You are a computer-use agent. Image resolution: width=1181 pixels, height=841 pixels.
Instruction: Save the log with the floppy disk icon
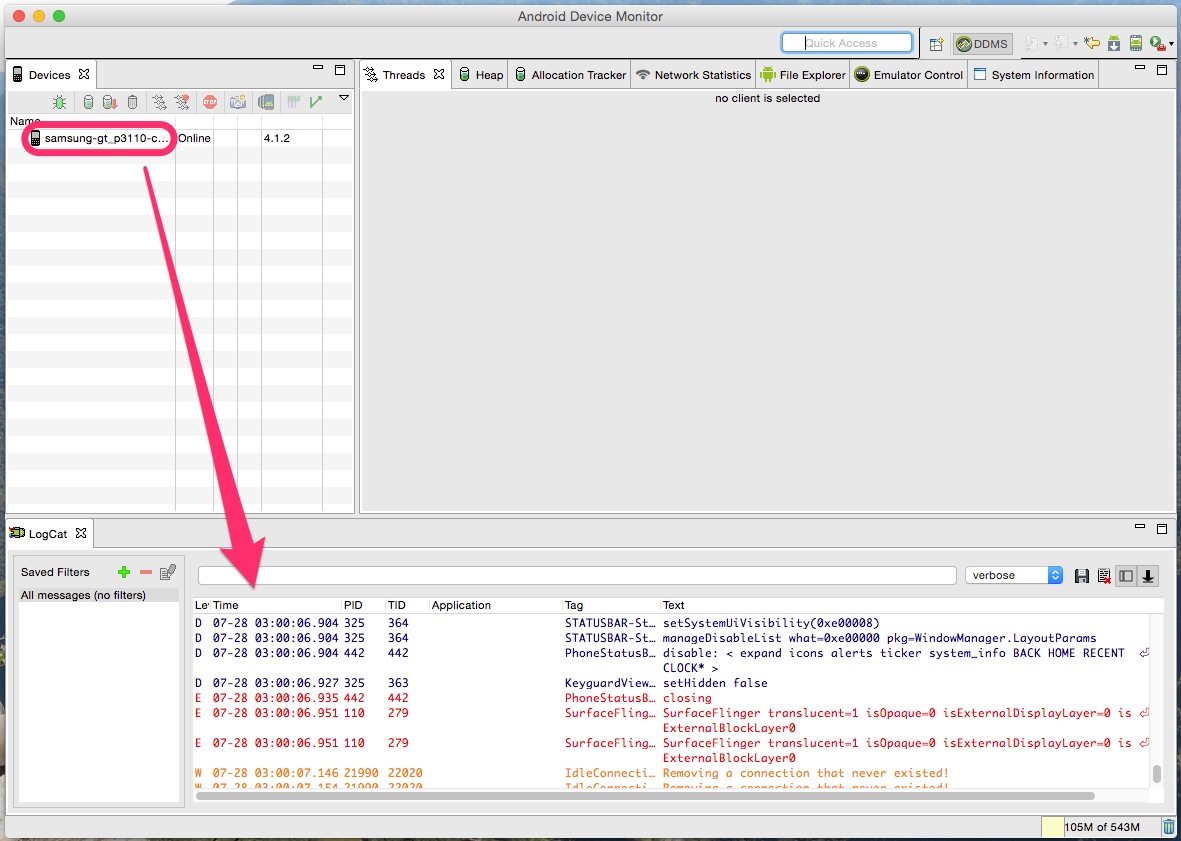[x=1082, y=576]
